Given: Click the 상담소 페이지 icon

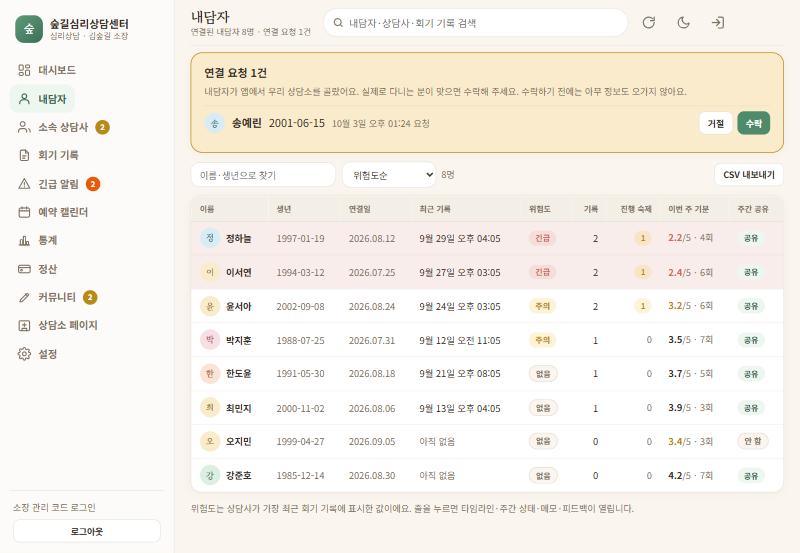Looking at the screenshot, I should (x=24, y=325).
